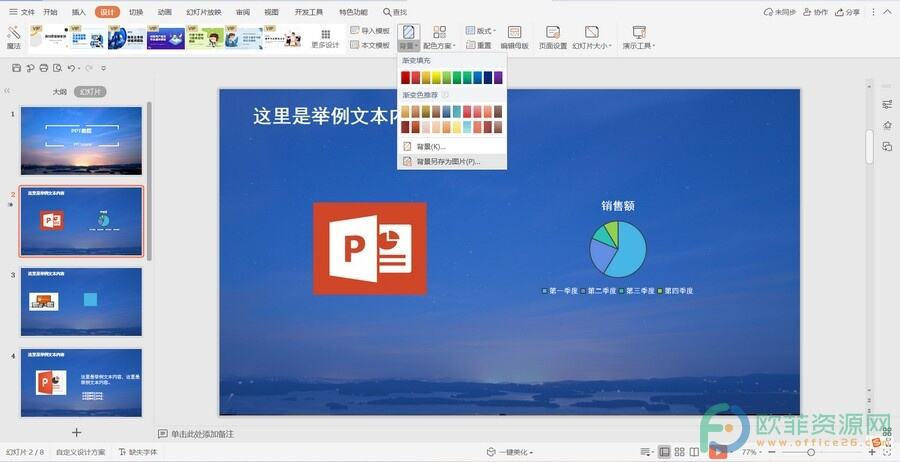Open the 版式 layout dropdown

[x=481, y=30]
